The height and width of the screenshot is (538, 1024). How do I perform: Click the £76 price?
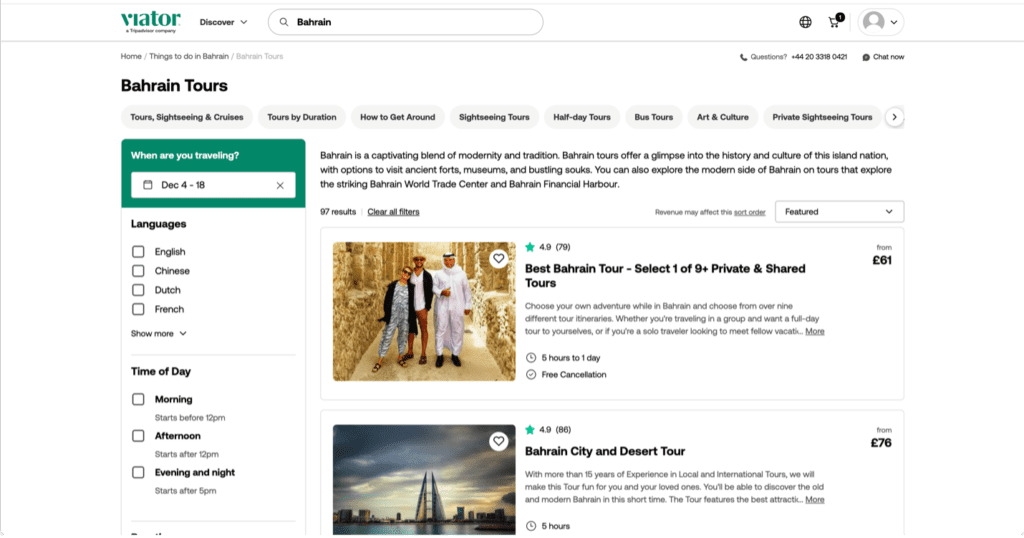point(881,443)
